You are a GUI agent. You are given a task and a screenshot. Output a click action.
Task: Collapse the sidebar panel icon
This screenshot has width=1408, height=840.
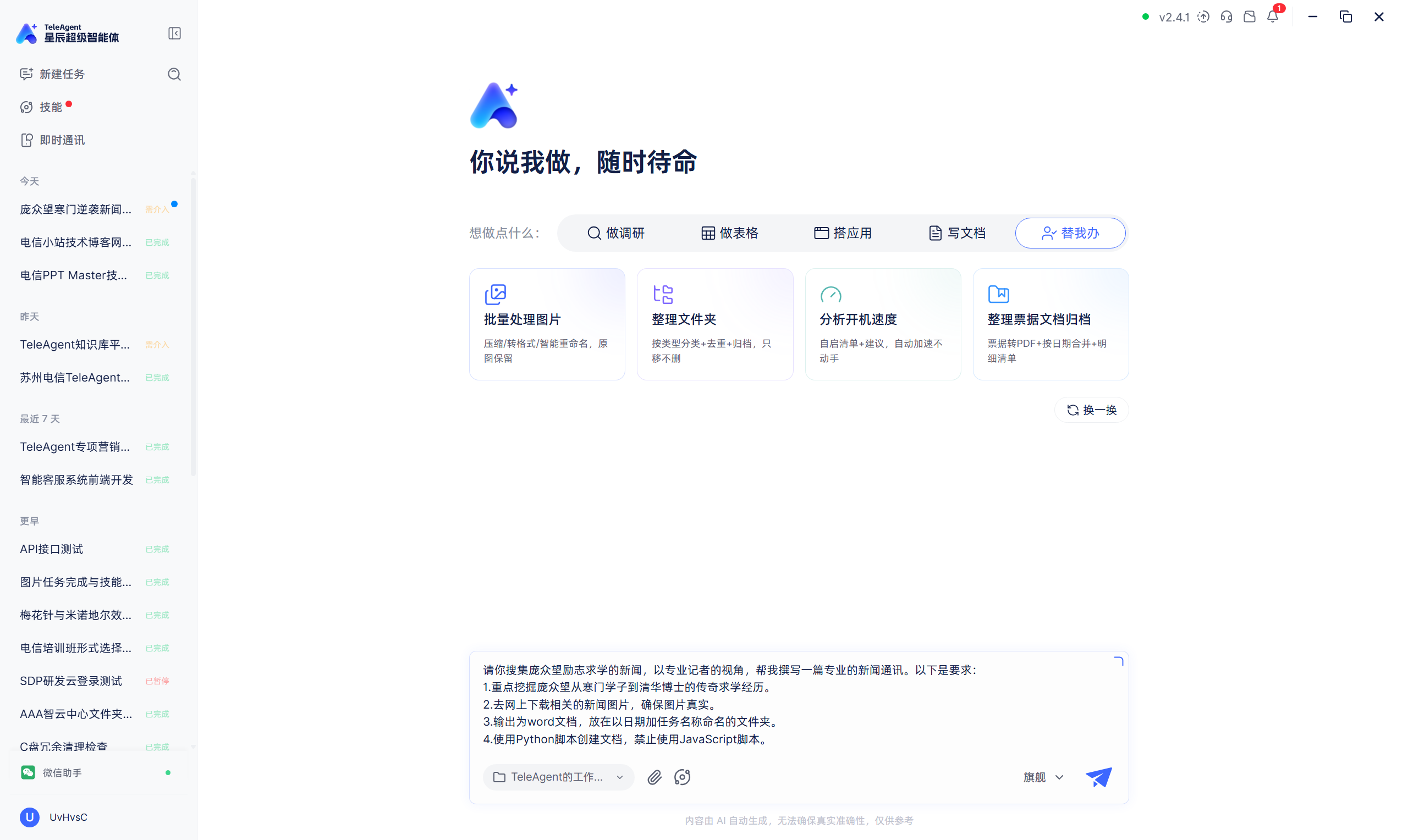pyautogui.click(x=174, y=34)
